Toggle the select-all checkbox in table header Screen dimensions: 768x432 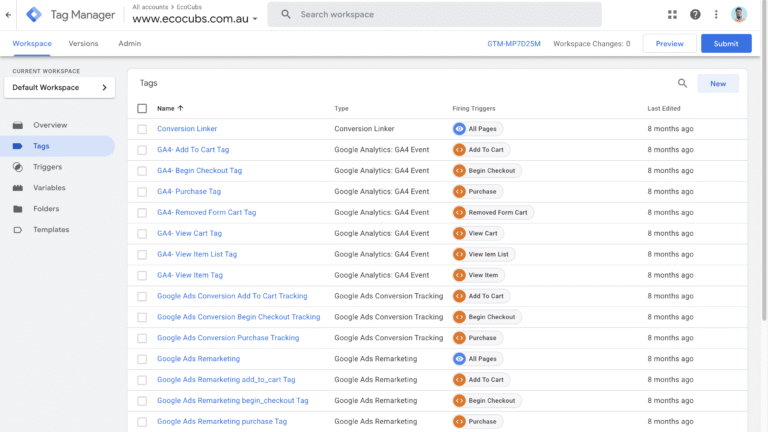point(142,108)
